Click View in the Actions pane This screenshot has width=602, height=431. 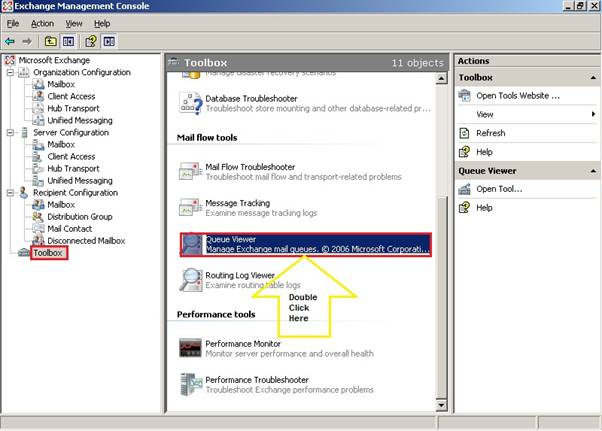485,114
